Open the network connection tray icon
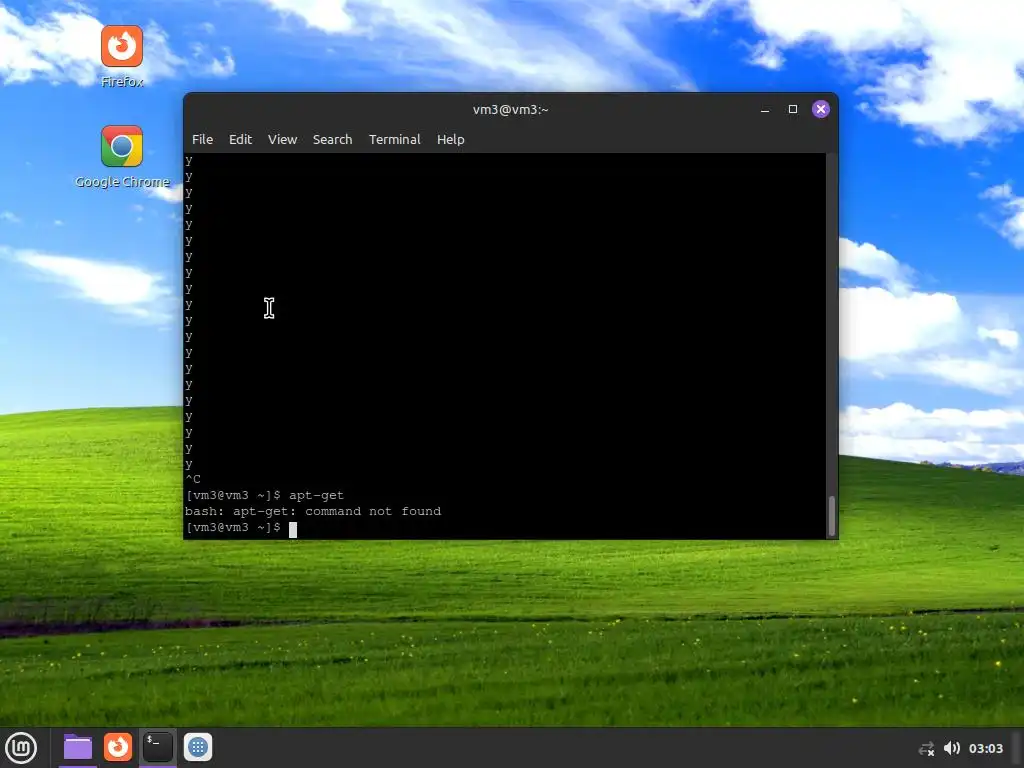The image size is (1024, 768). [x=926, y=748]
